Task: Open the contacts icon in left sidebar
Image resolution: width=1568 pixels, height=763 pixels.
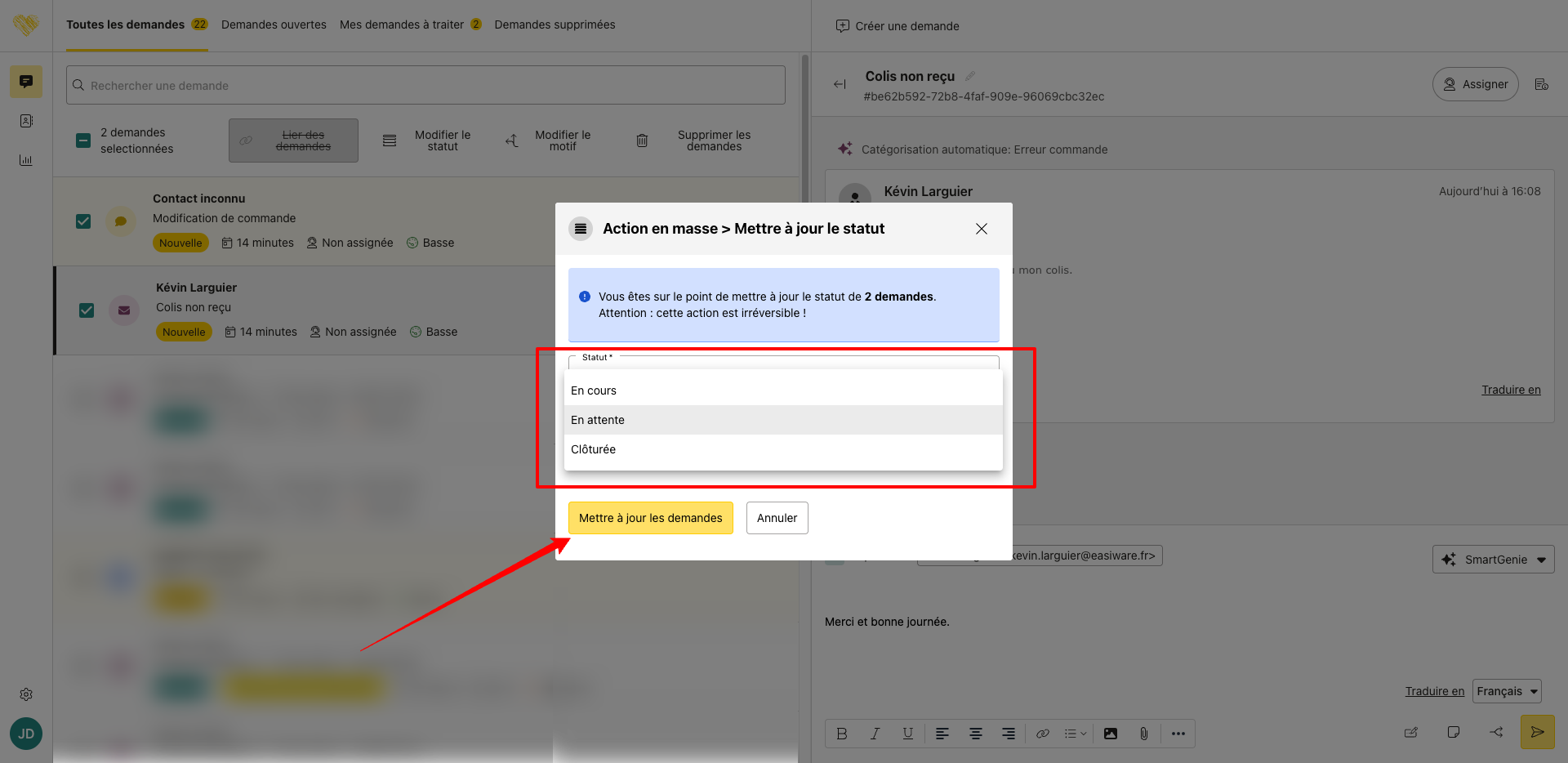Action: click(x=26, y=121)
